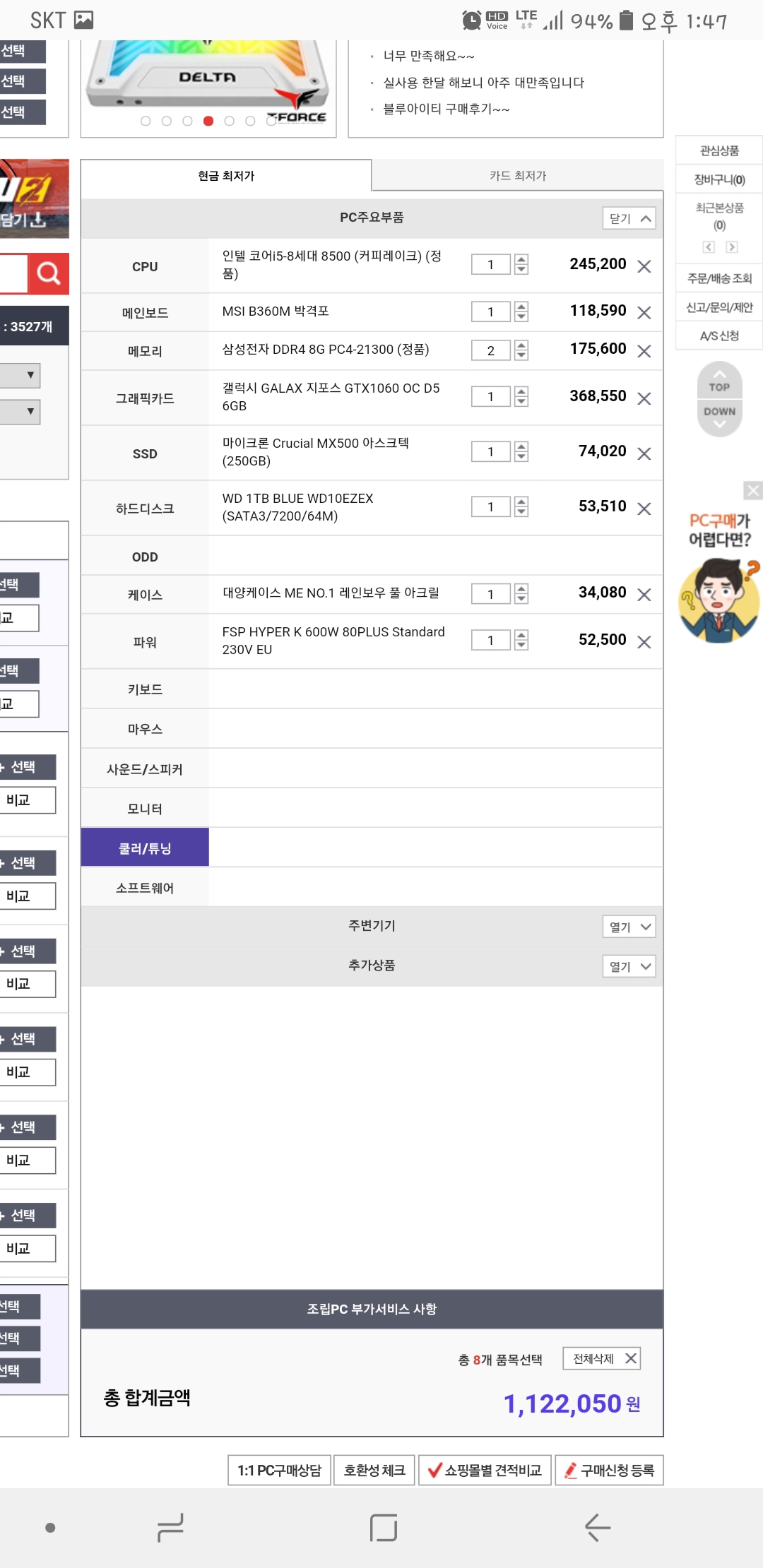
Task: Remove the Crucial MX500 SSD entry
Action: [x=644, y=454]
